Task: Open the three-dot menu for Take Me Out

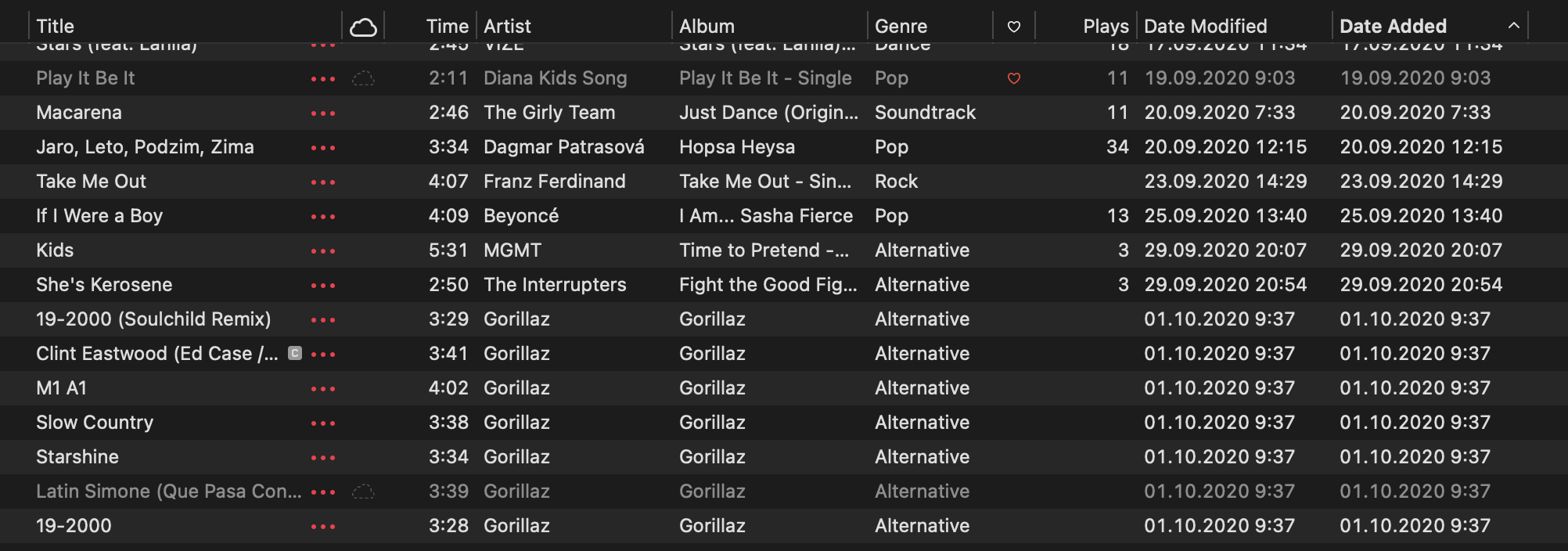Action: 322,182
